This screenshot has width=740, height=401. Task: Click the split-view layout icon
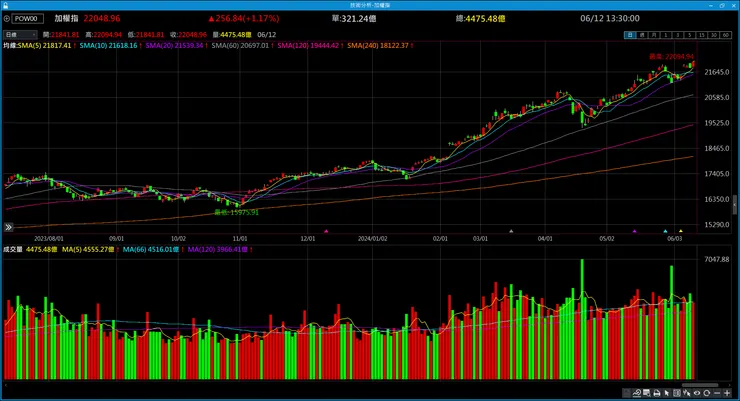click(x=677, y=393)
